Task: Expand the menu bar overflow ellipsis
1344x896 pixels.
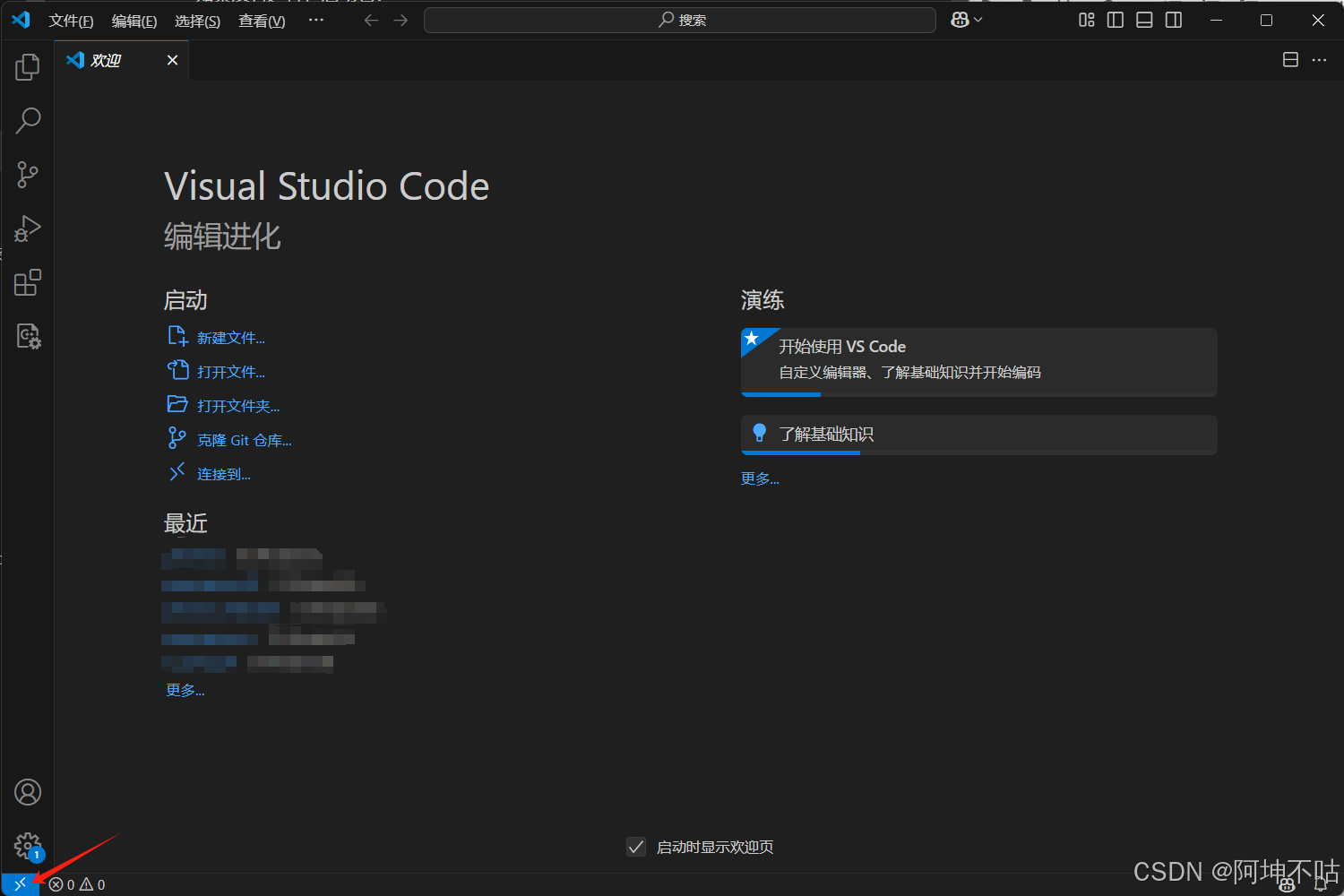Action: (x=316, y=20)
